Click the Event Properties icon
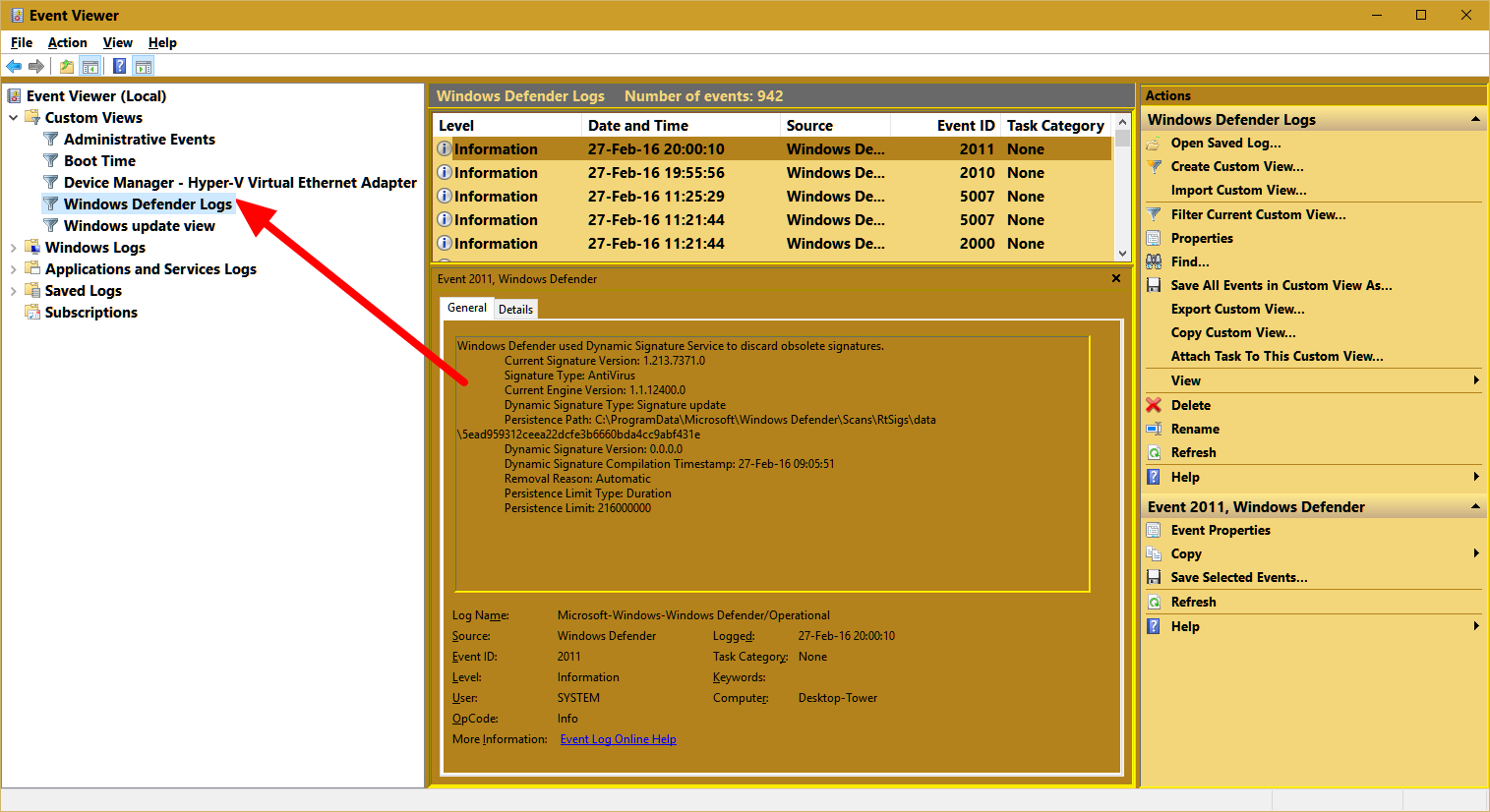Viewport: 1490px width, 812px height. pyautogui.click(x=1154, y=530)
